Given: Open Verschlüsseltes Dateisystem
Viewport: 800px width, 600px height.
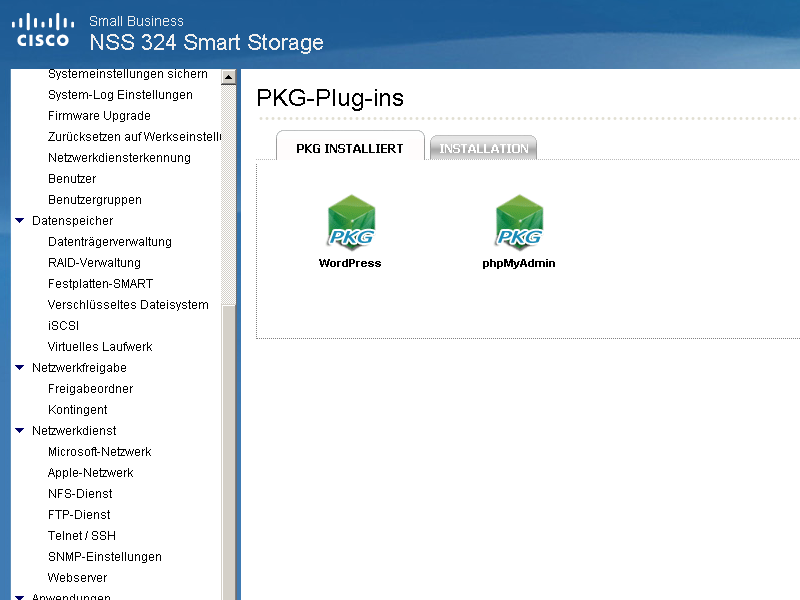Looking at the screenshot, I should pos(128,305).
